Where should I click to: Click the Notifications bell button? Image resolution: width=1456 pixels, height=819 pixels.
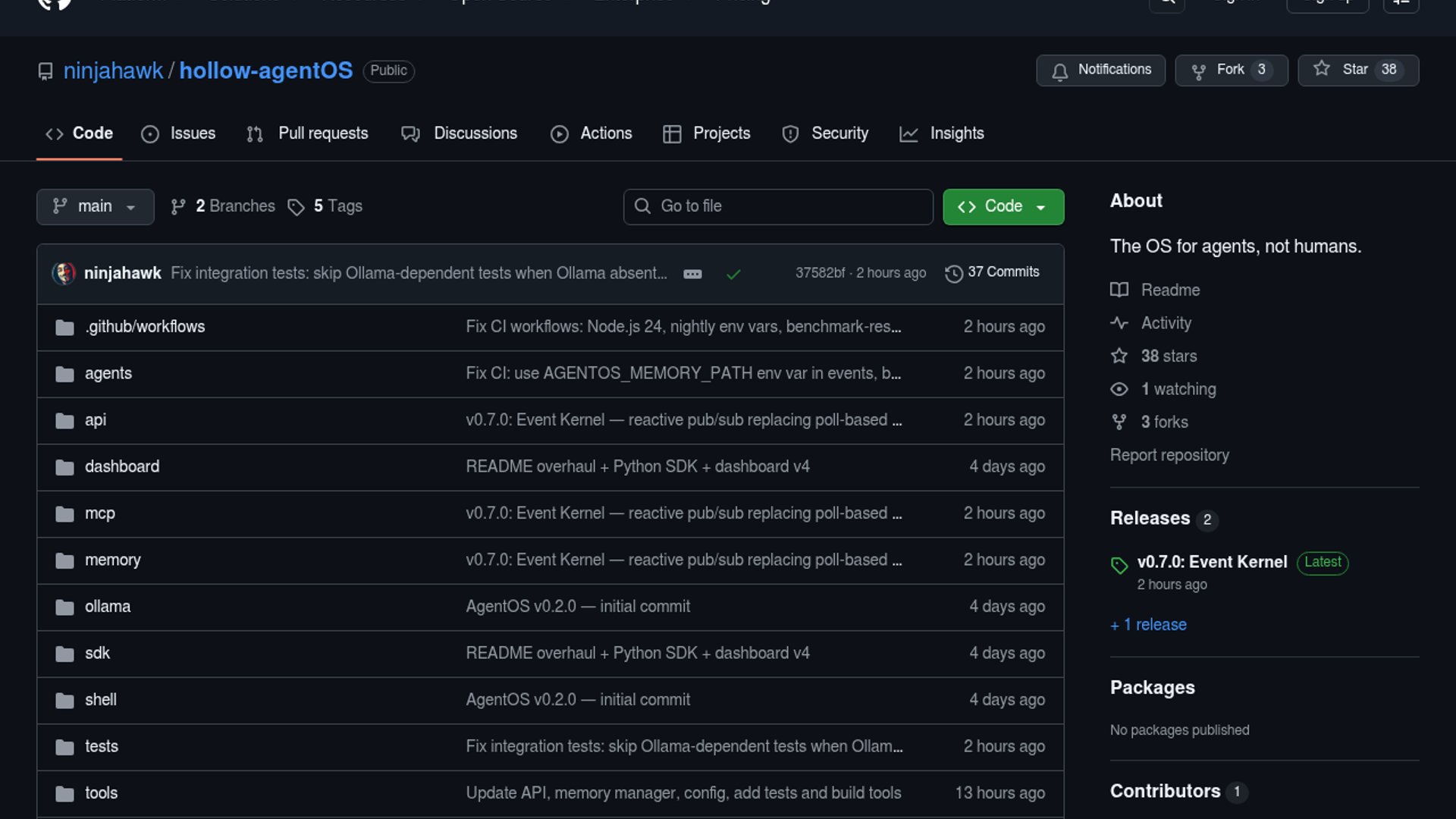[x=1100, y=70]
